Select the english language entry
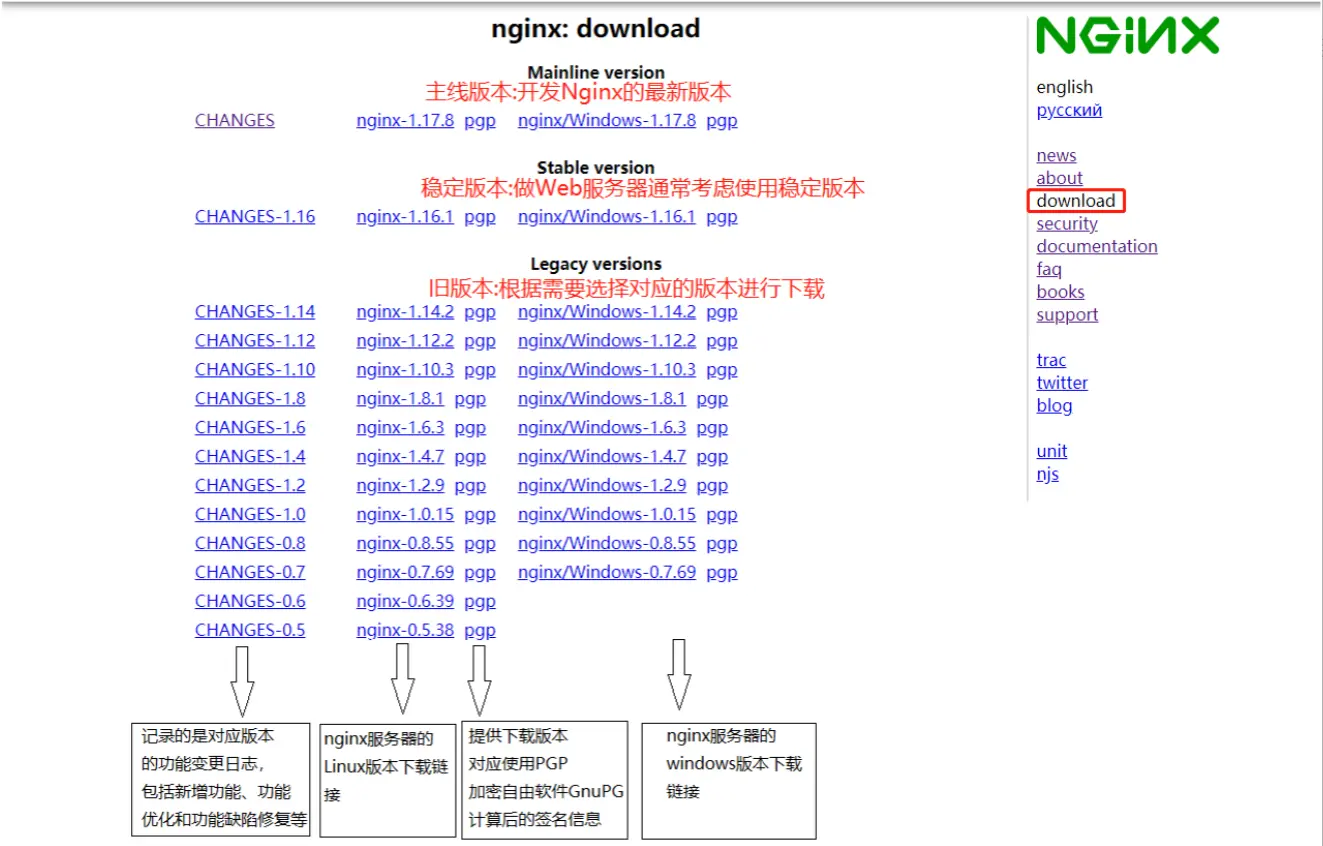The height and width of the screenshot is (846, 1323). pos(1065,87)
